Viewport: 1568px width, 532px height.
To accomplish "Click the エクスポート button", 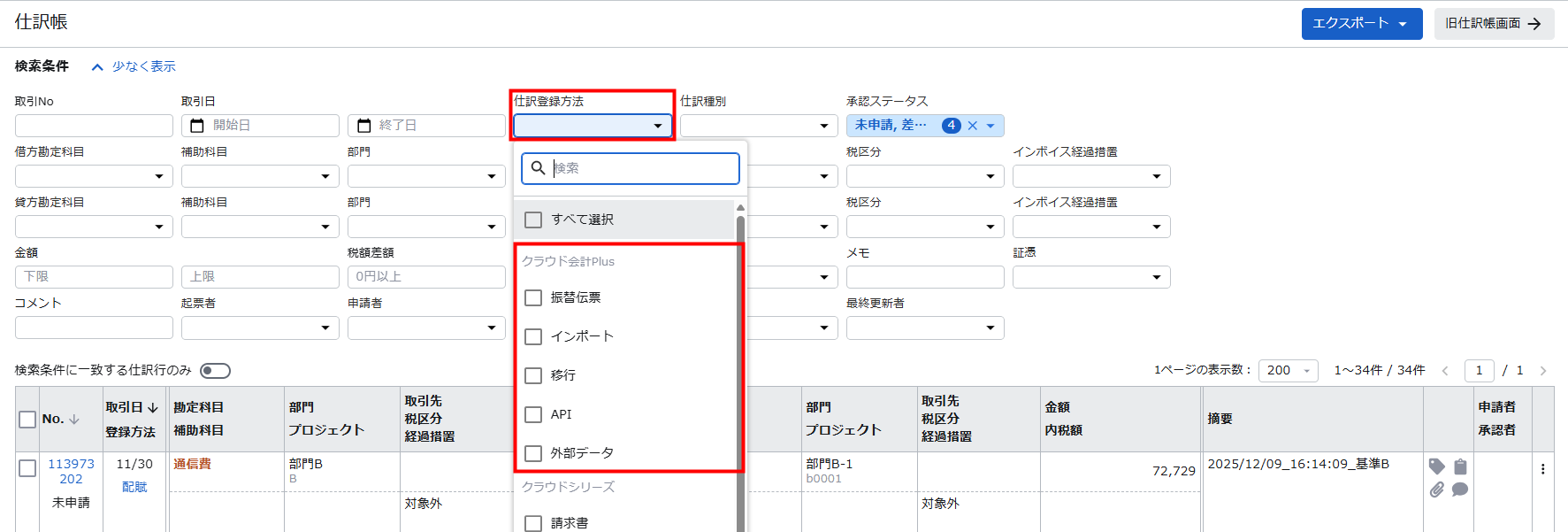I will (x=1360, y=24).
